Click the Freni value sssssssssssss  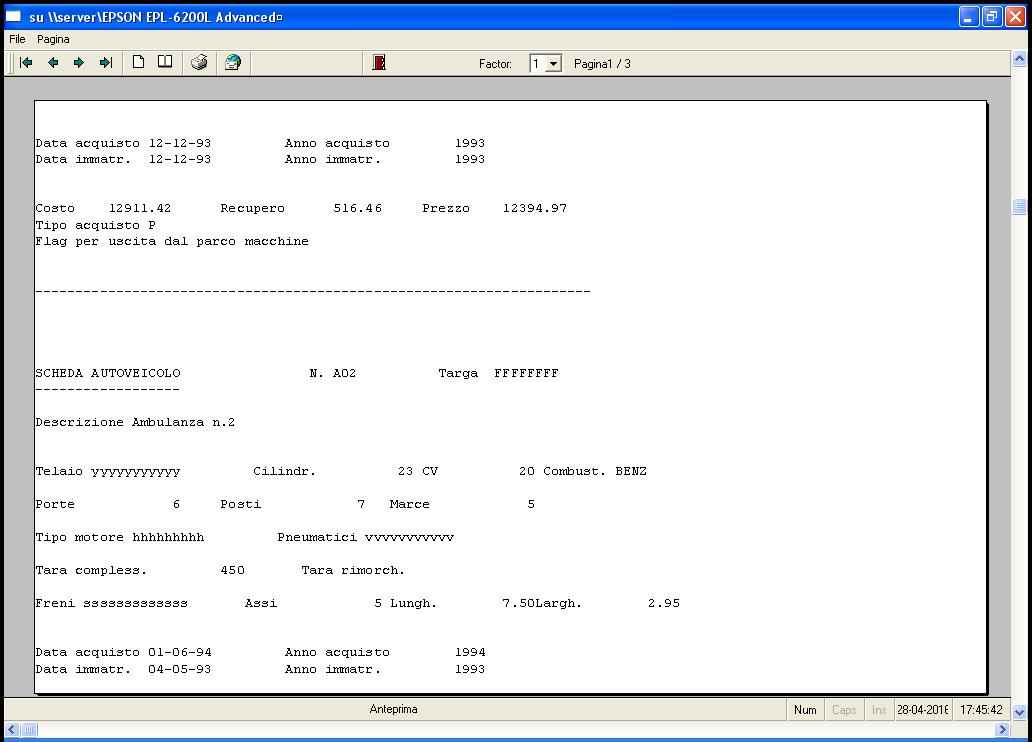[136, 604]
